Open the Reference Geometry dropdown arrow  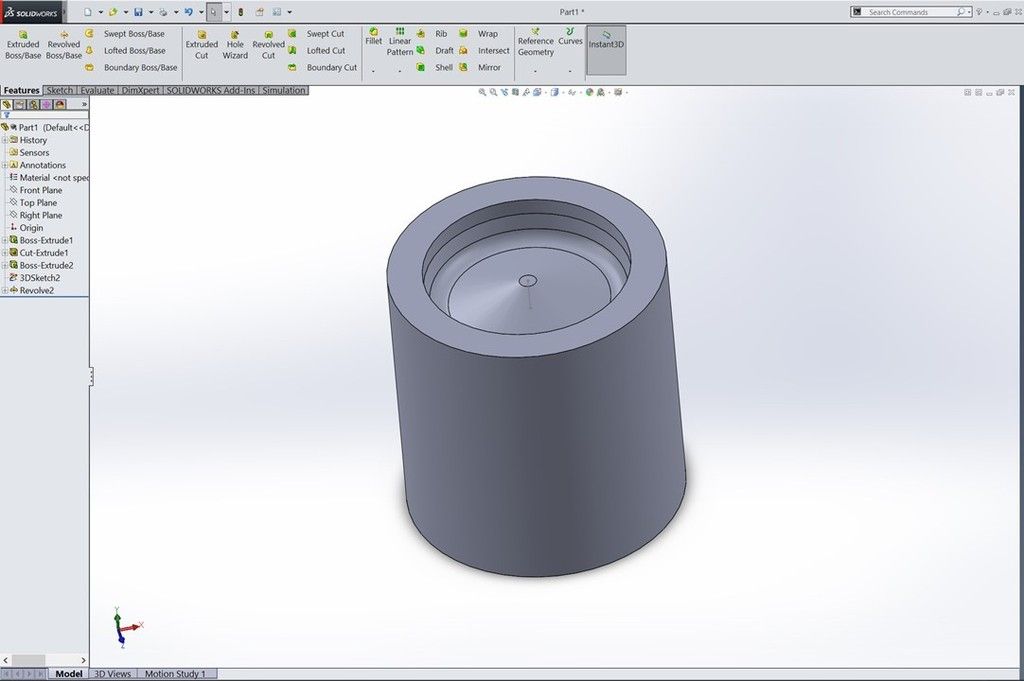[535, 71]
